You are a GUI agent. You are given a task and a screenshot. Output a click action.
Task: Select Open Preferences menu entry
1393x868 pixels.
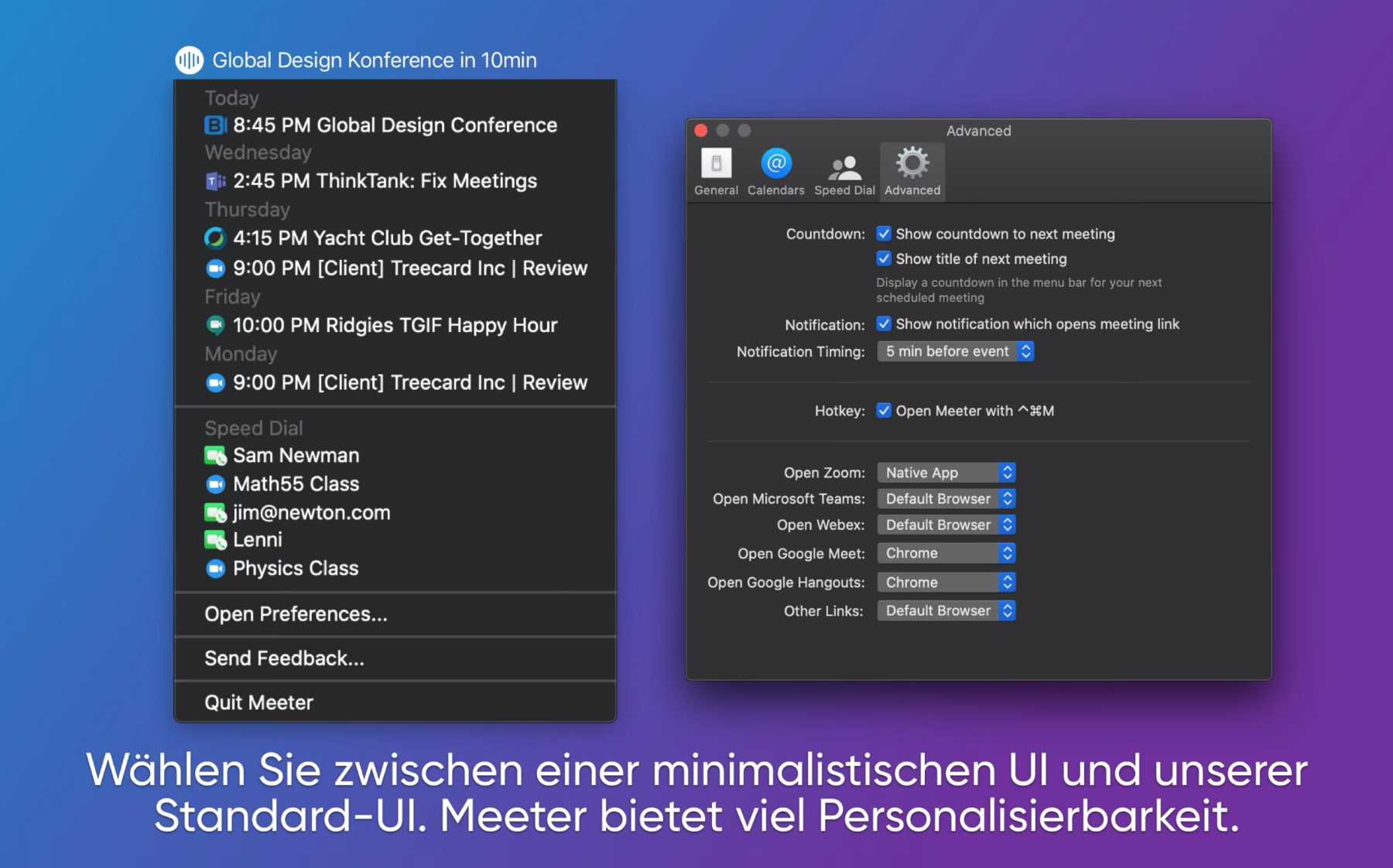(x=296, y=614)
